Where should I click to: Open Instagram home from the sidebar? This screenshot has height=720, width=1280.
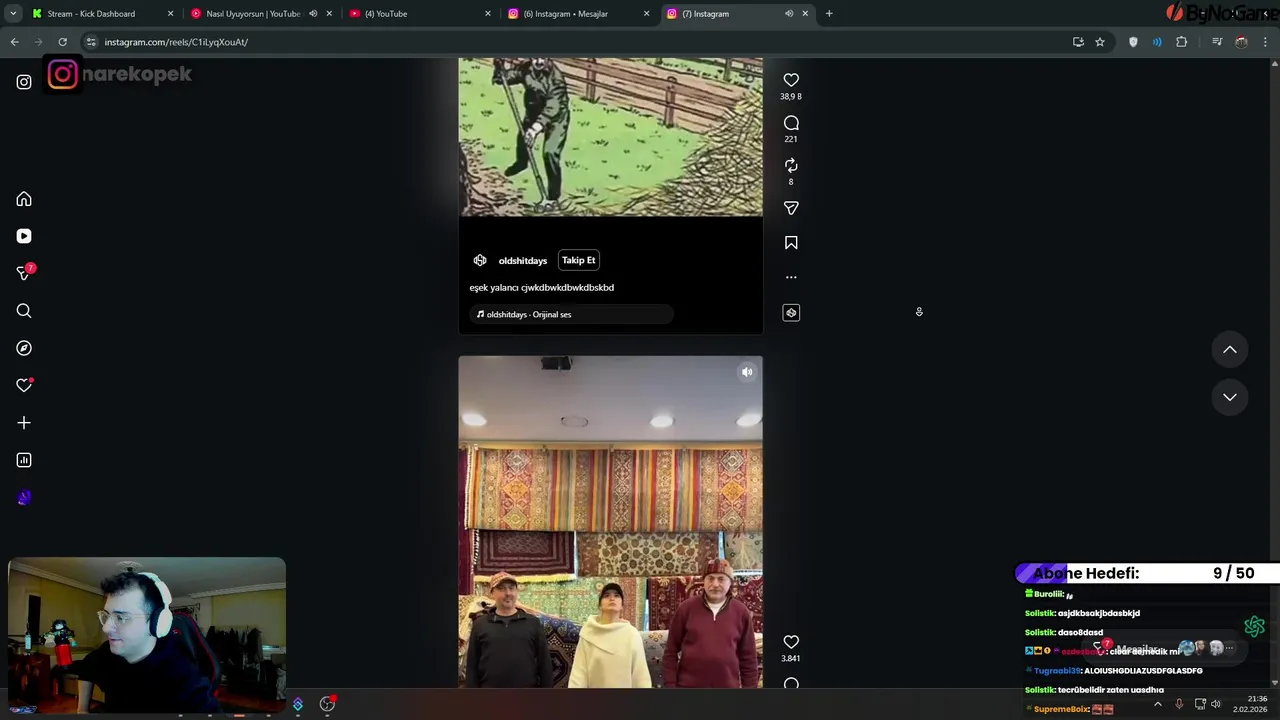pos(24,199)
